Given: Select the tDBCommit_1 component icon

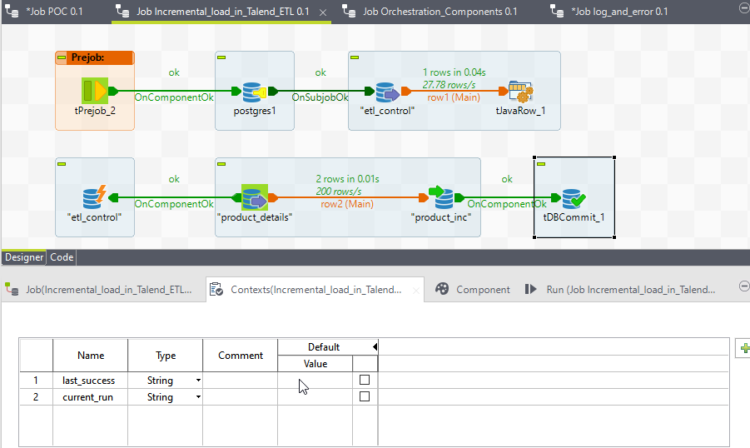Looking at the screenshot, I should pyautogui.click(x=574, y=198).
